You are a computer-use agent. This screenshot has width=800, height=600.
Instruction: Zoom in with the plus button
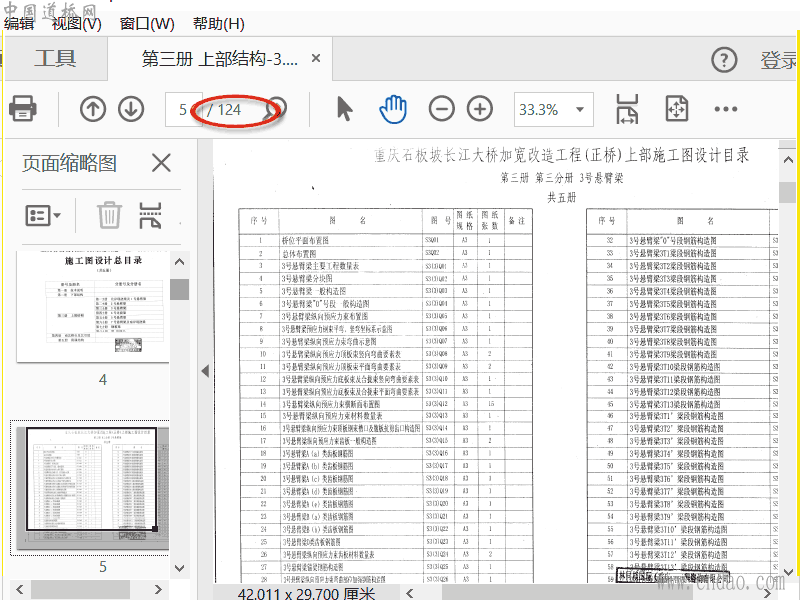click(x=480, y=109)
